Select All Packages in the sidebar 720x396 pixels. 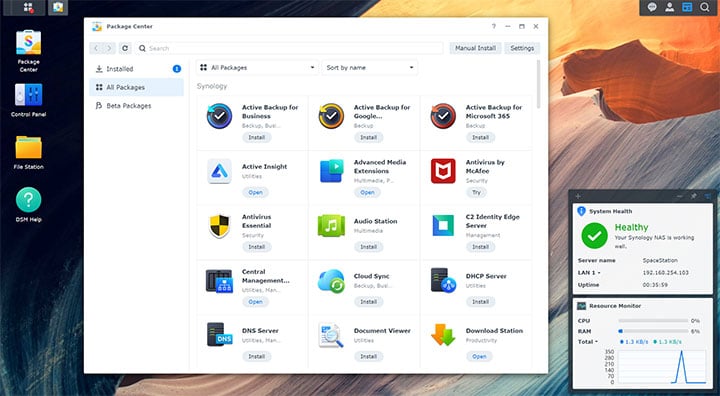point(136,87)
